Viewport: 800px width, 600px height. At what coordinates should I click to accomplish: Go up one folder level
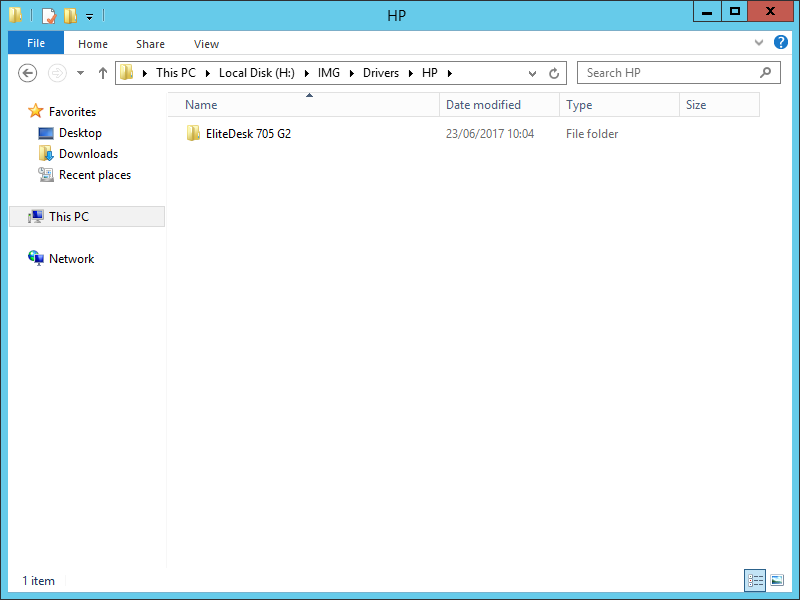pos(103,73)
